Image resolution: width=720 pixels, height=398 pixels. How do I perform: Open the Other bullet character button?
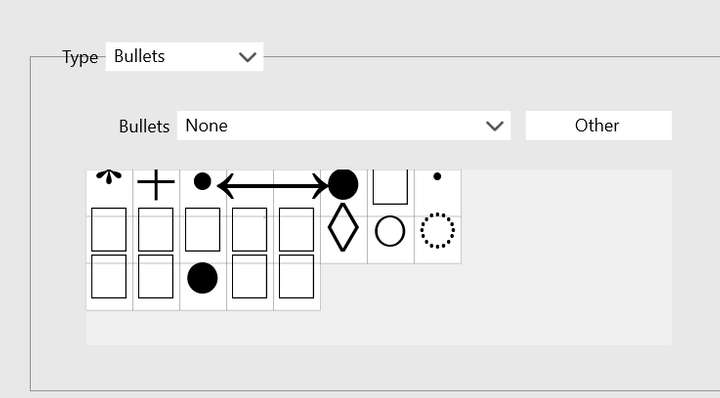pos(598,125)
